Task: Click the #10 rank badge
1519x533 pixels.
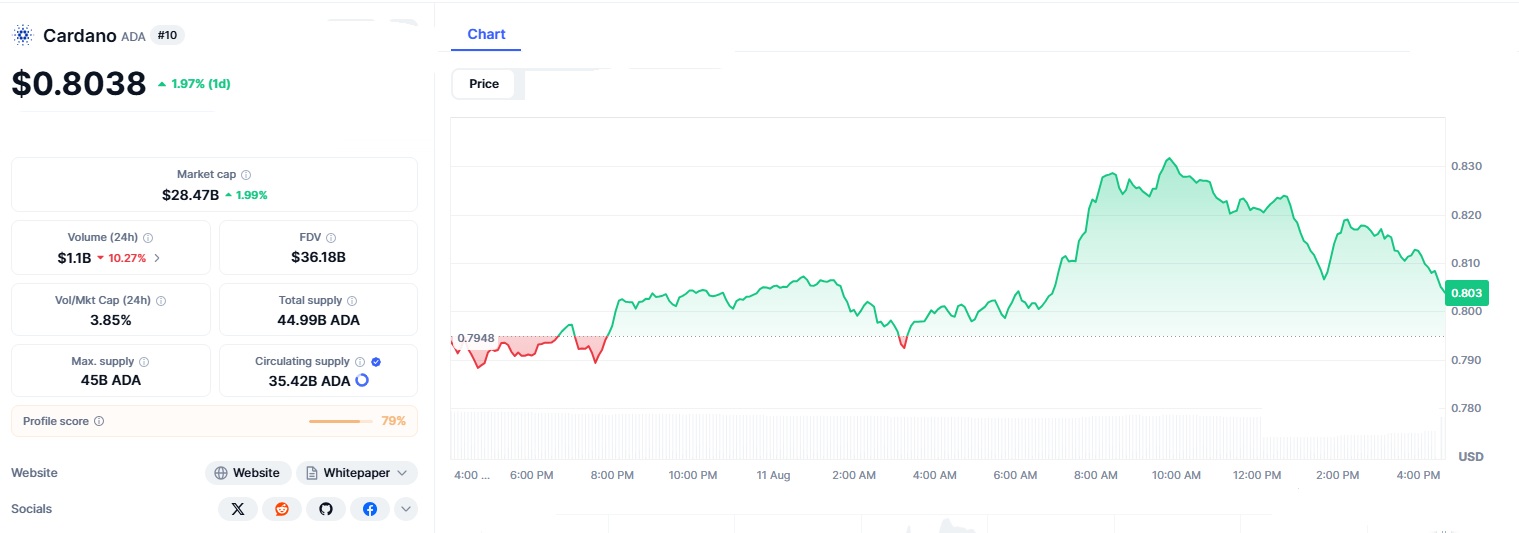Action: 168,36
